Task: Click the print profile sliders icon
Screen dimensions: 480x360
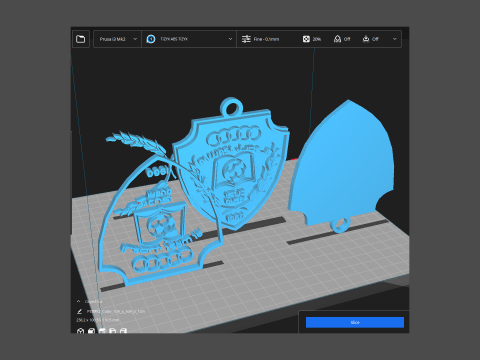Action: (246, 39)
